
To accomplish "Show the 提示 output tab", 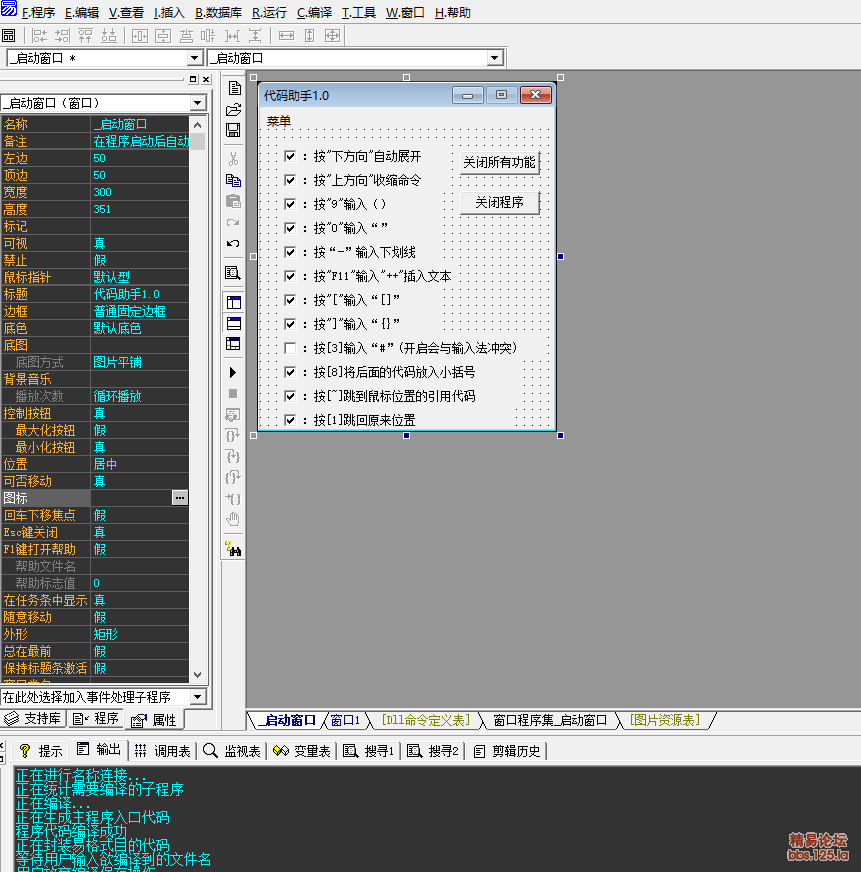I will 41,751.
